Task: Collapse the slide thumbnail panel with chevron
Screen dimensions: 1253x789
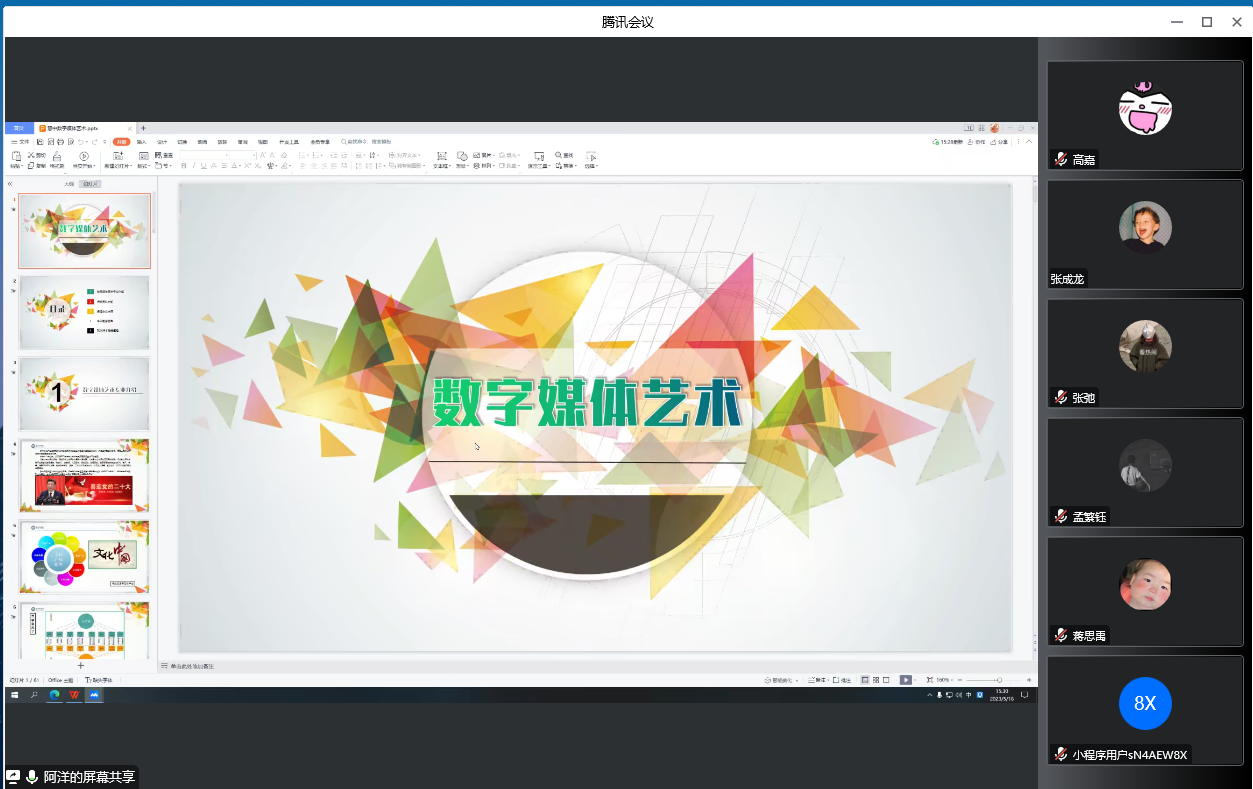Action: click(10, 184)
